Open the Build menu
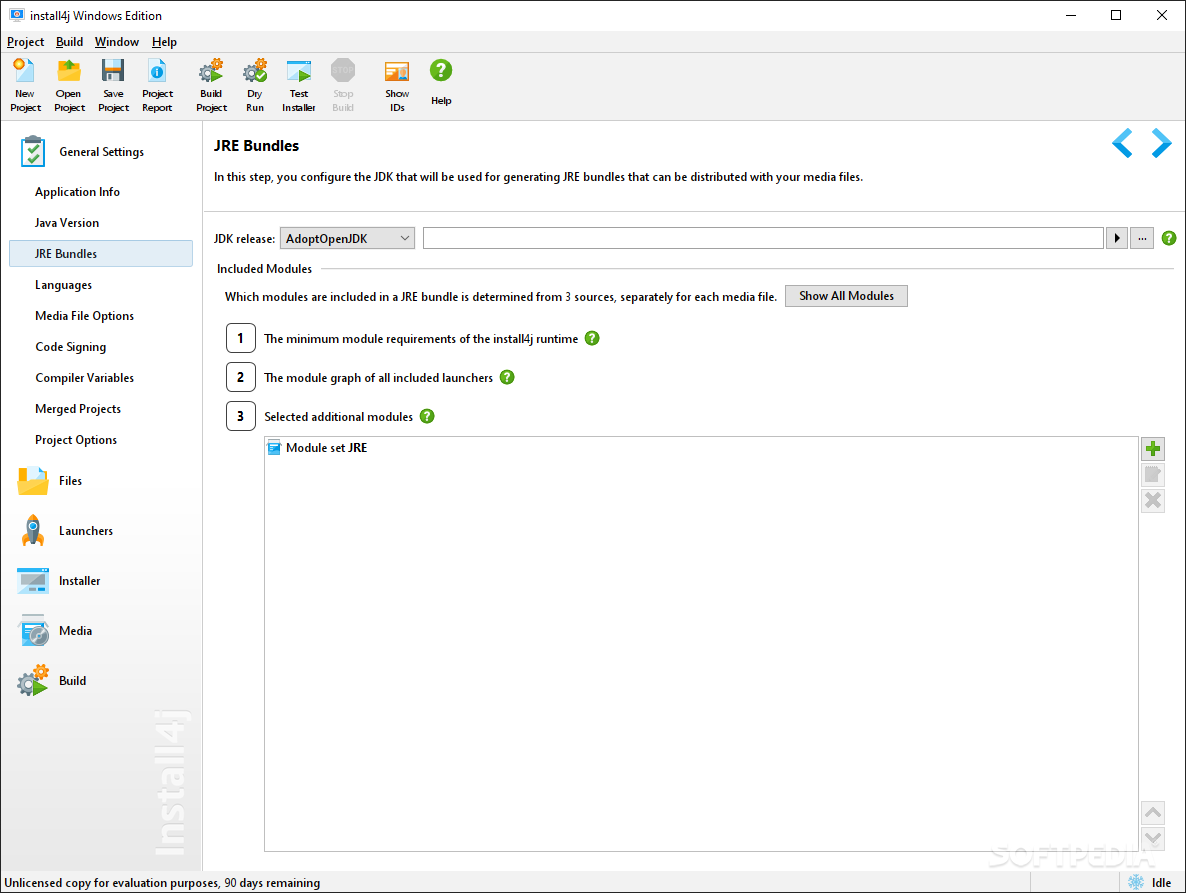1186x893 pixels. (70, 42)
